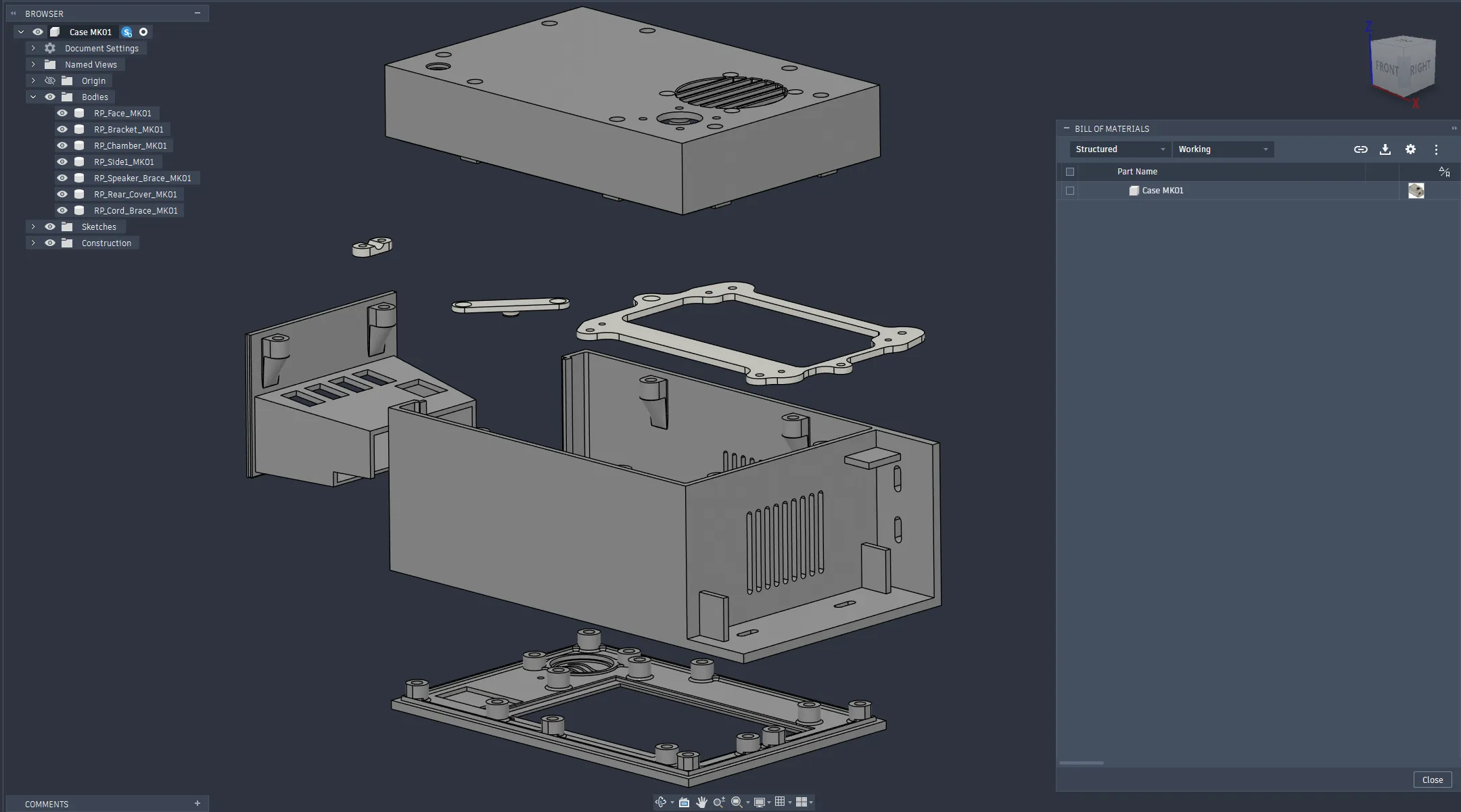The width and height of the screenshot is (1461, 812).
Task: Click the Construction folder icon
Action: click(67, 243)
